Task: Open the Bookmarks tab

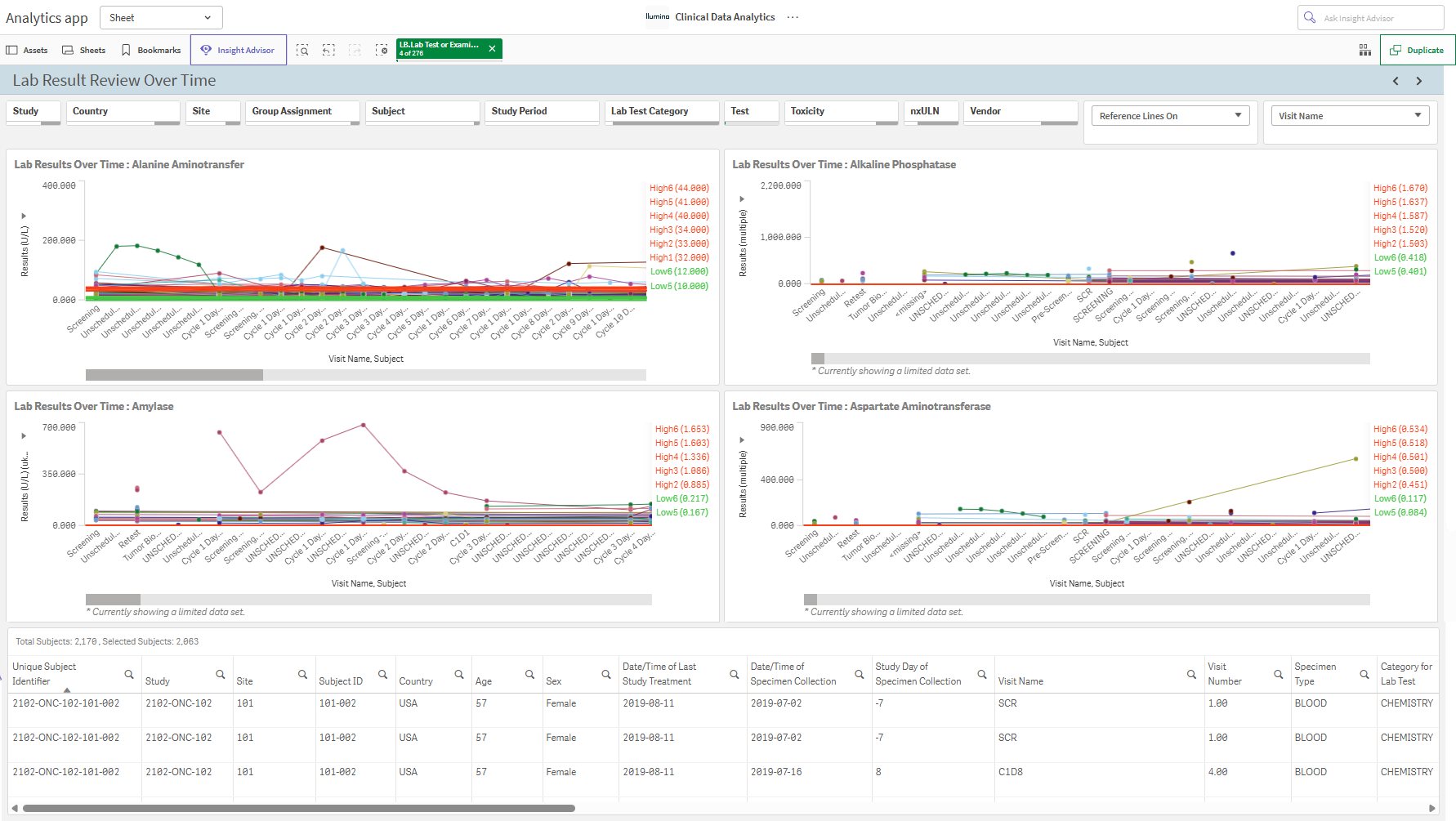Action: [151, 50]
